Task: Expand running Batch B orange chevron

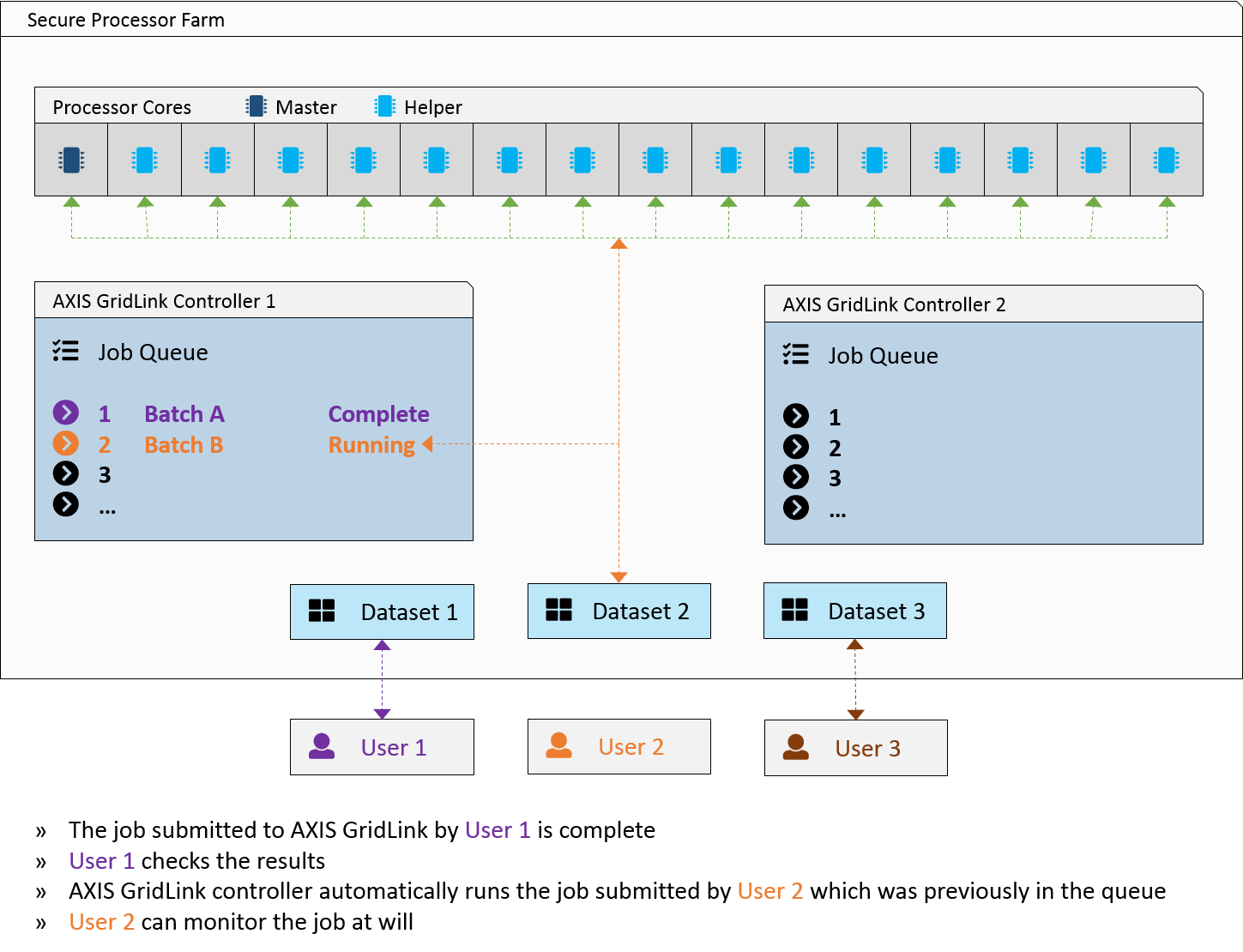Action: point(66,443)
